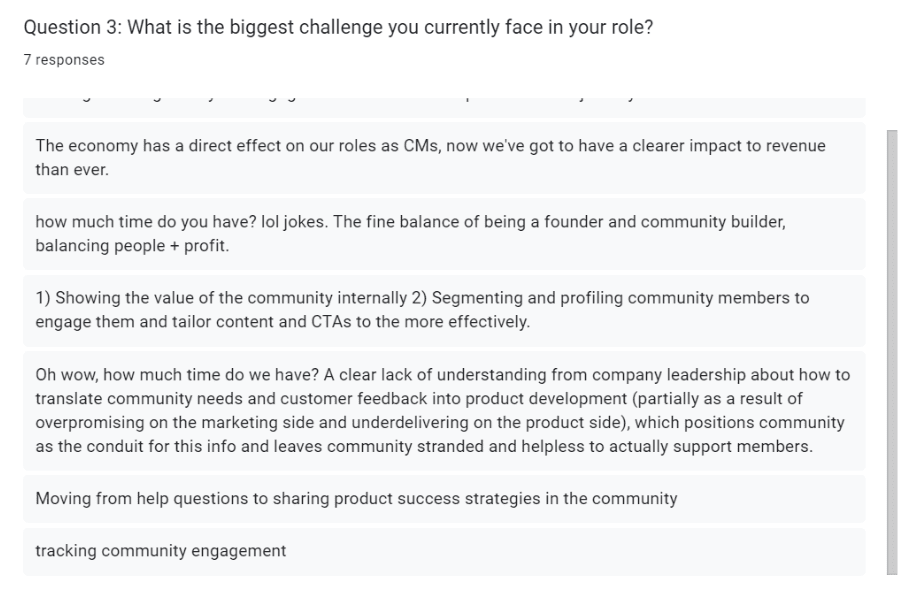Select the '7 responses' label
Viewport: 910px width, 596px height.
[61, 60]
